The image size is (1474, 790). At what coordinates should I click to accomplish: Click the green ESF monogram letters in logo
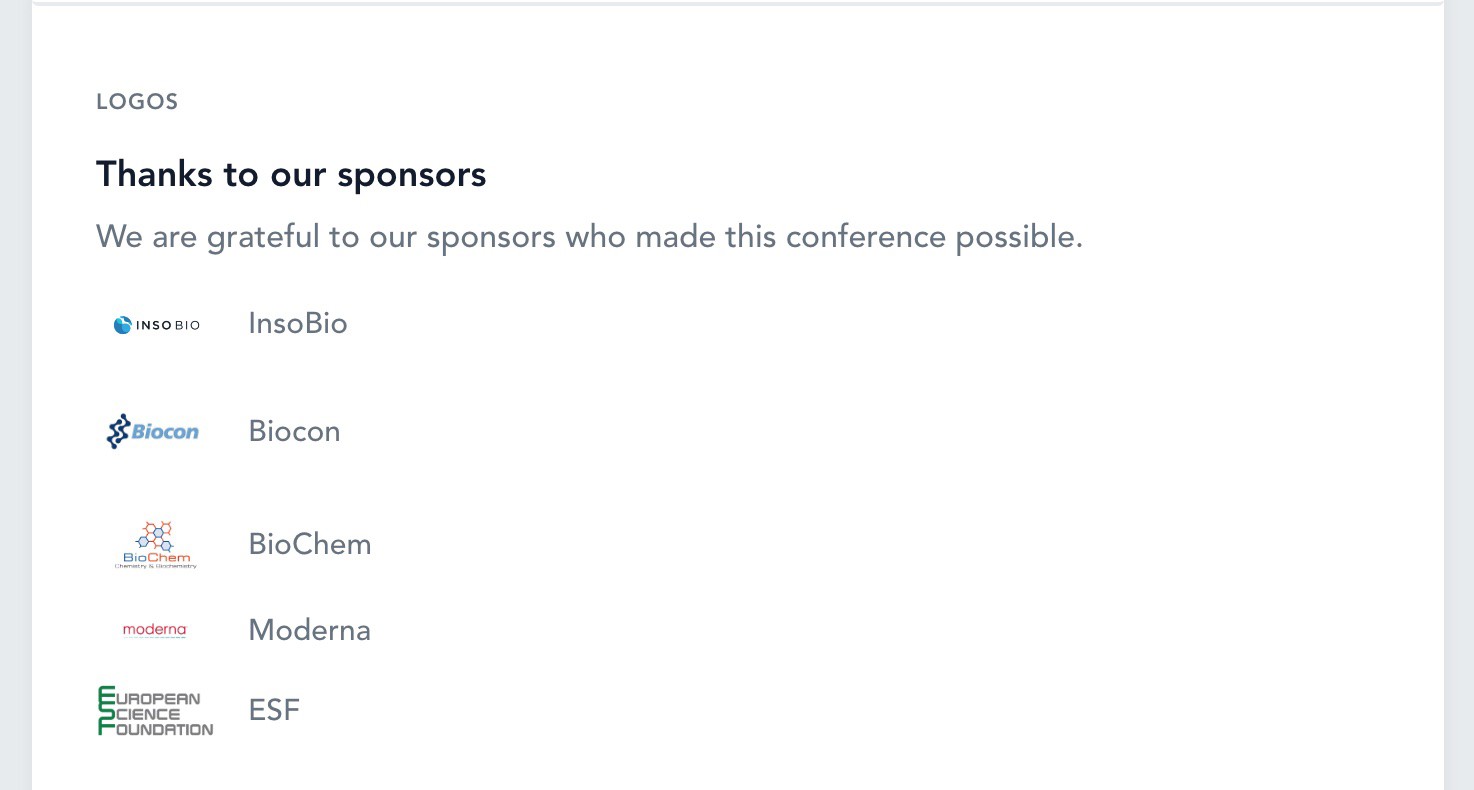pyautogui.click(x=105, y=711)
